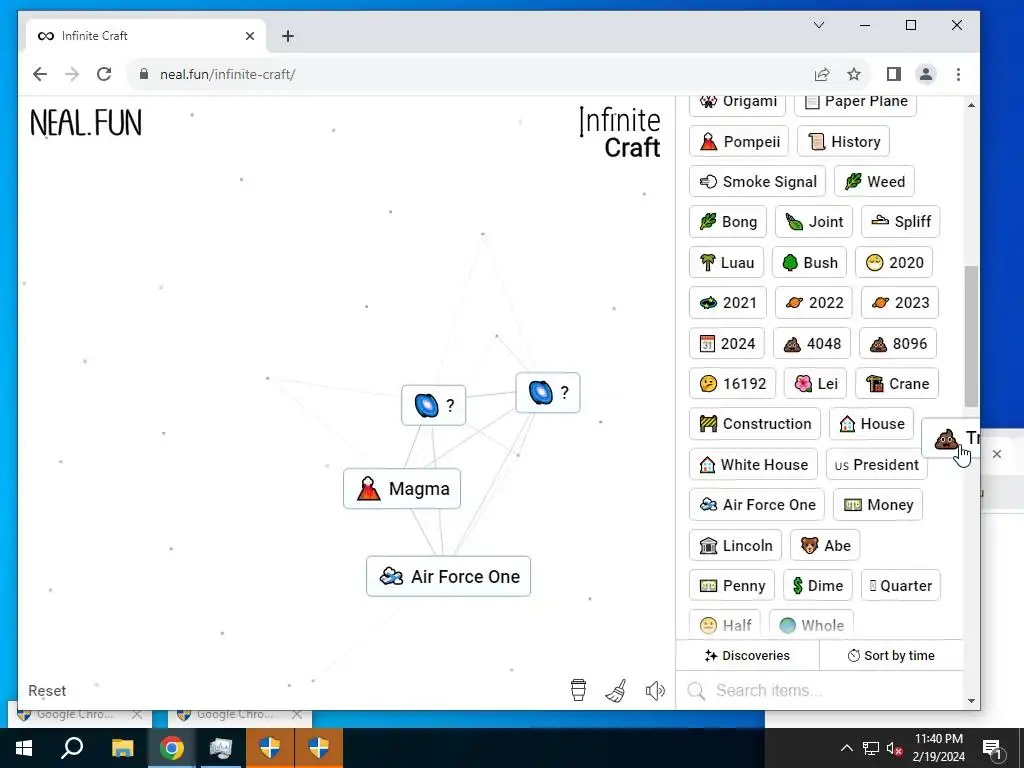
Task: Click Sort by time button
Action: tap(891, 655)
